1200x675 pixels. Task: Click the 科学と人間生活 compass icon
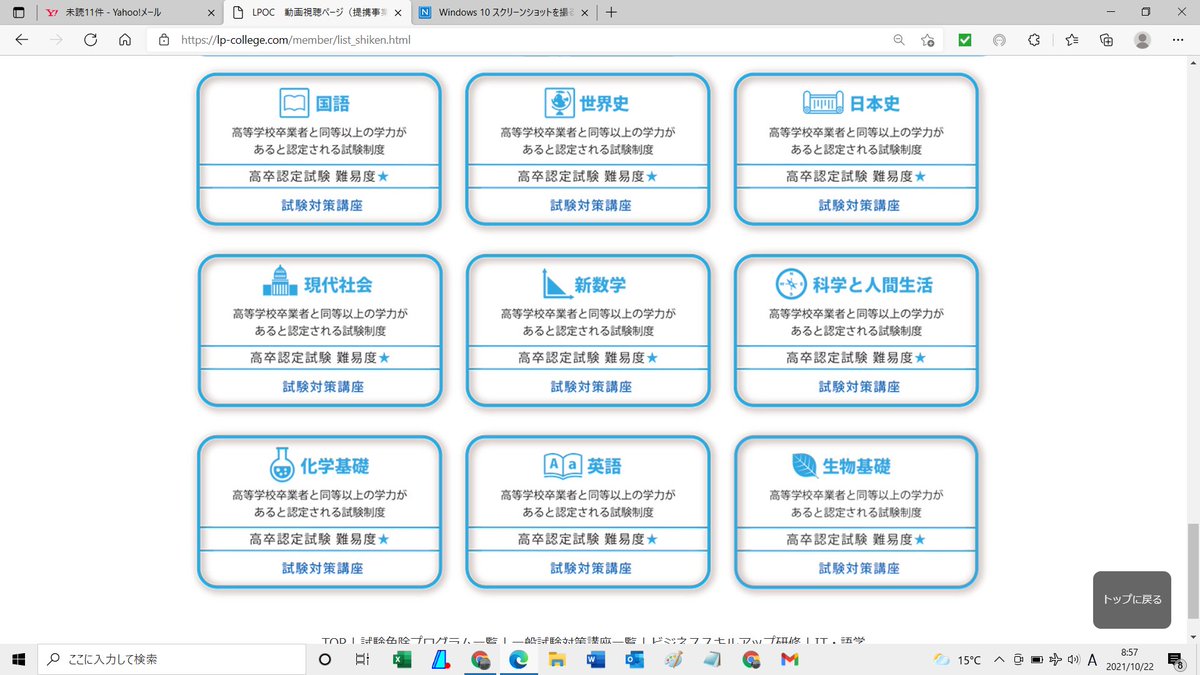point(791,285)
